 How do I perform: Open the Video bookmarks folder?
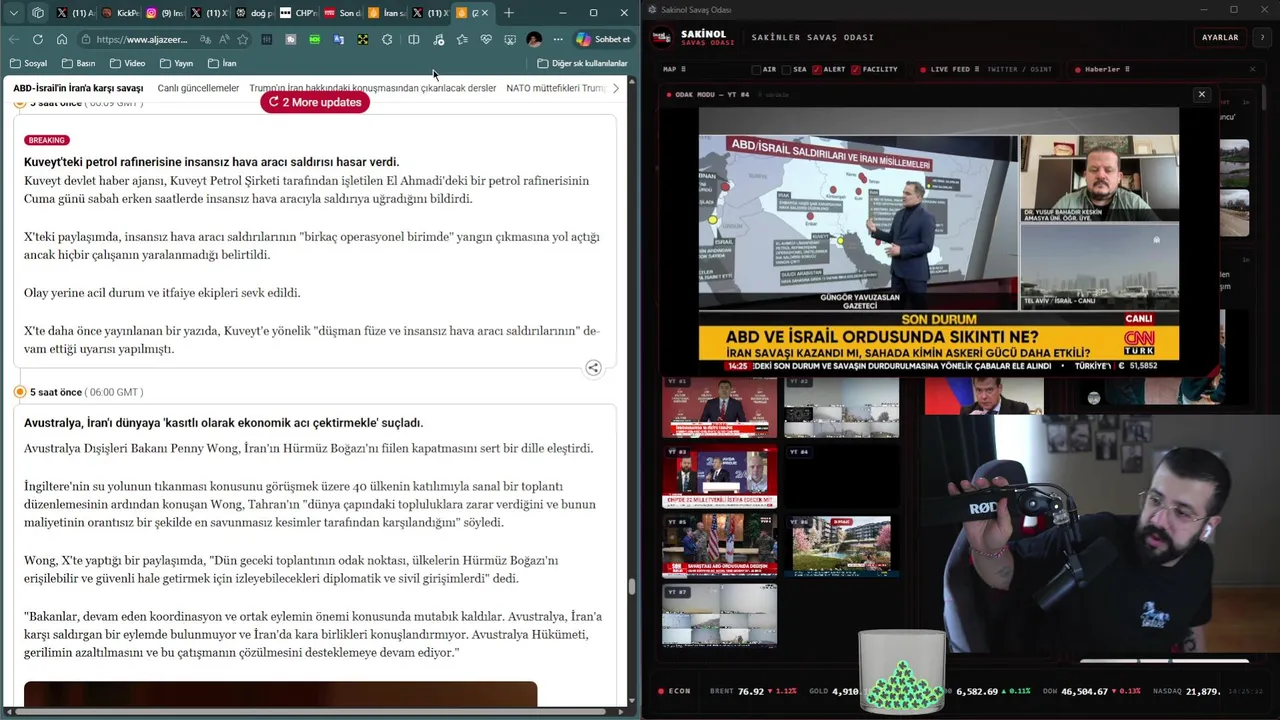tap(127, 63)
